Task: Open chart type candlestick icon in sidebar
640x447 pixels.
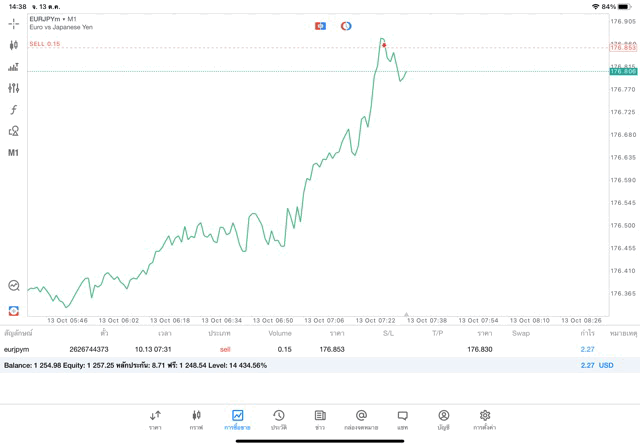Action: pos(13,45)
